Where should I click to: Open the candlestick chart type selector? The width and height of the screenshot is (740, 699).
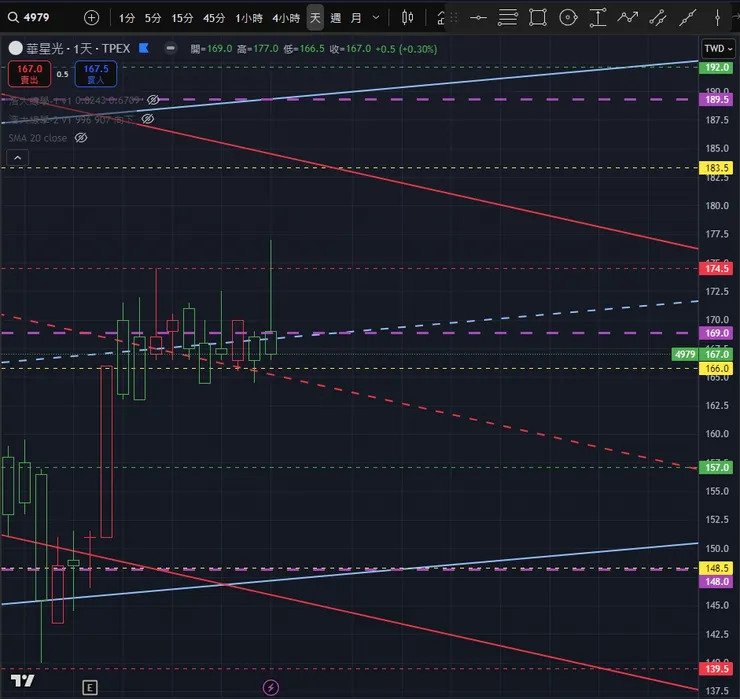407,18
